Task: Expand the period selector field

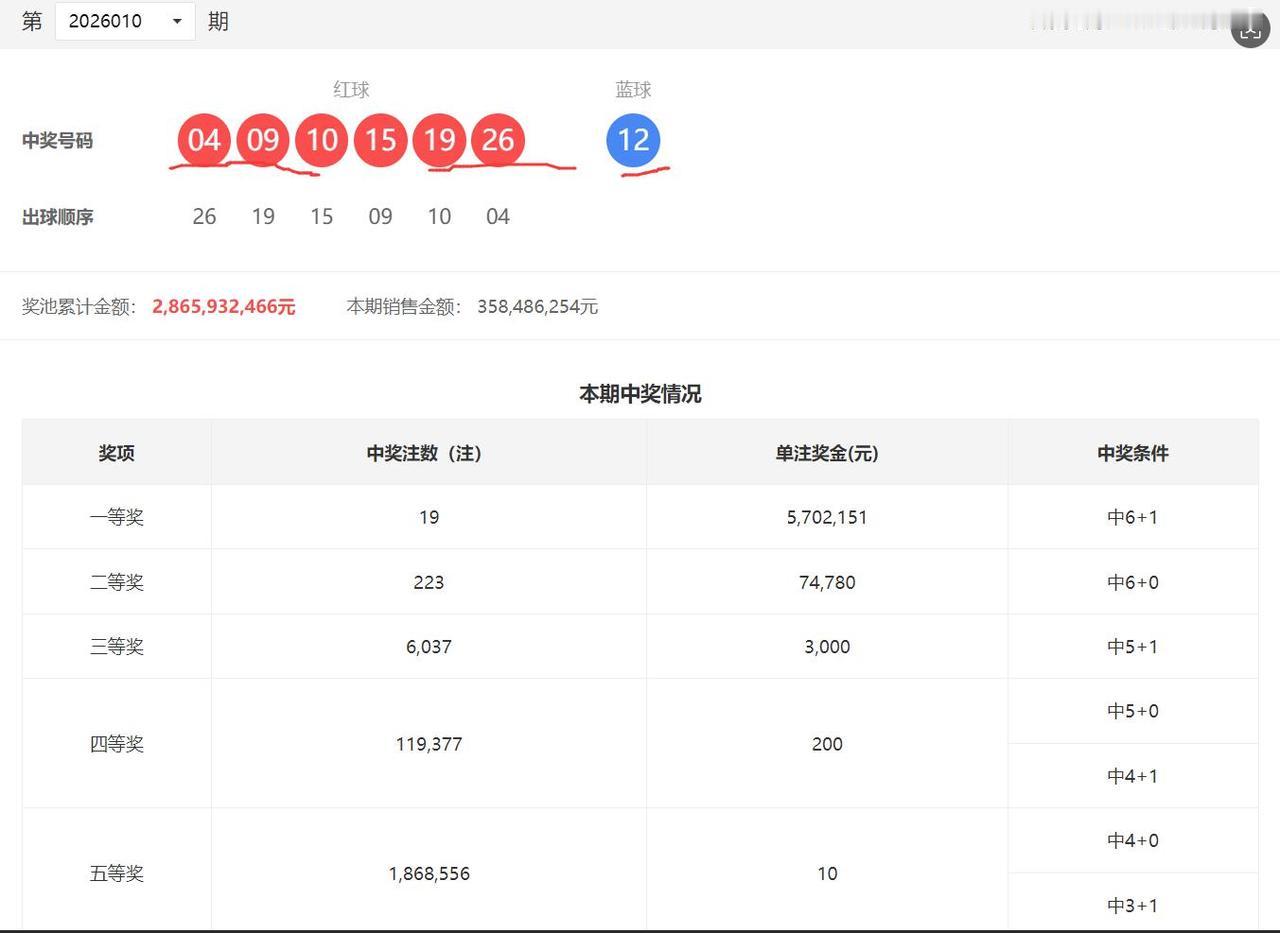Action: tap(125, 20)
